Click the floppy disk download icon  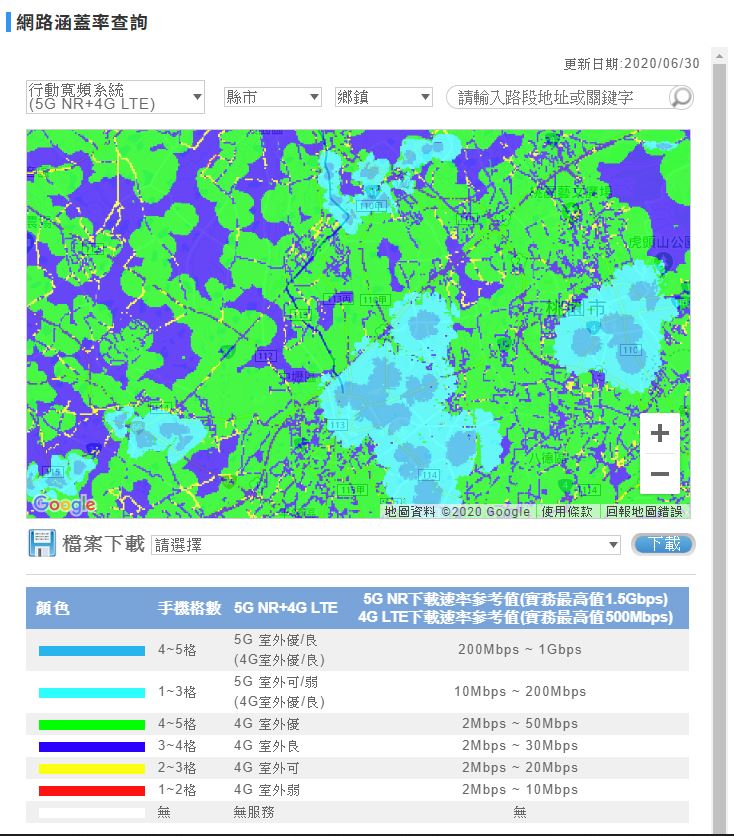(x=42, y=543)
